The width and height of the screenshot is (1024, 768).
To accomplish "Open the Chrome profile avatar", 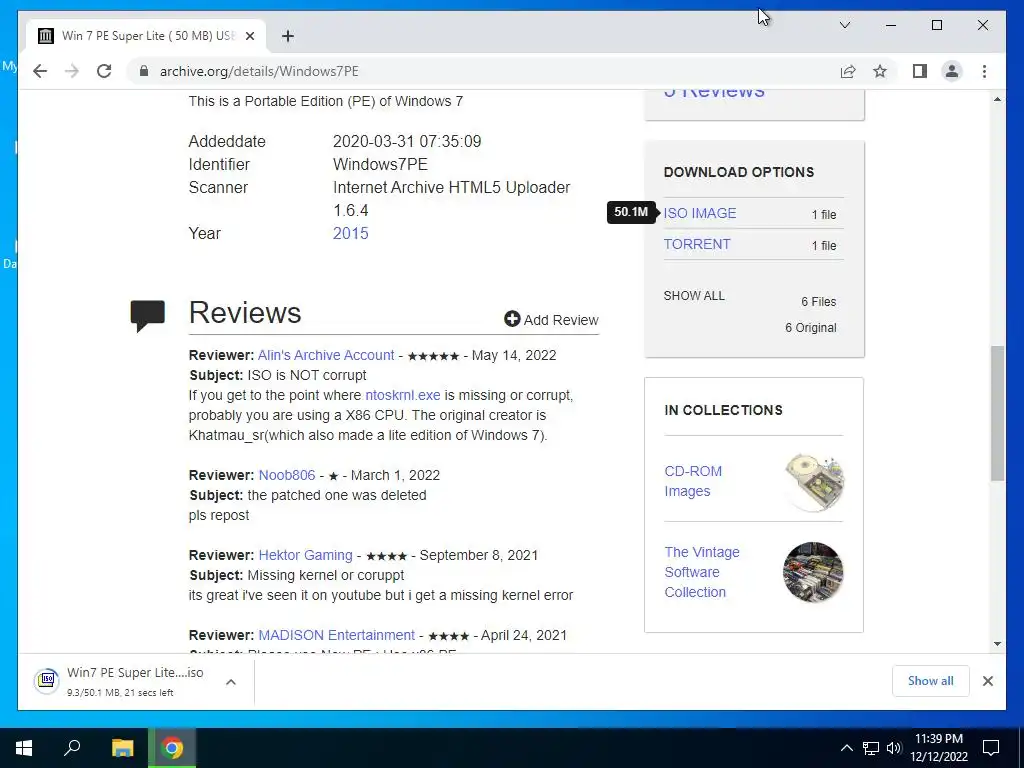I will [952, 71].
